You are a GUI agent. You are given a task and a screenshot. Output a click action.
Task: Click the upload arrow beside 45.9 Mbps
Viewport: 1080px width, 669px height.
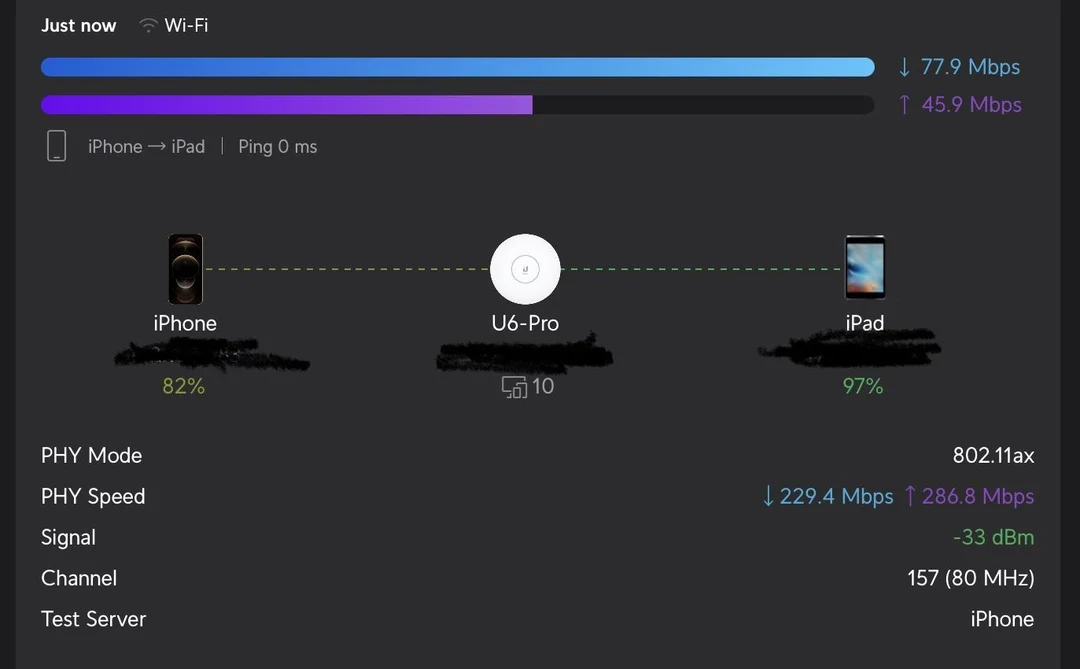tap(903, 104)
